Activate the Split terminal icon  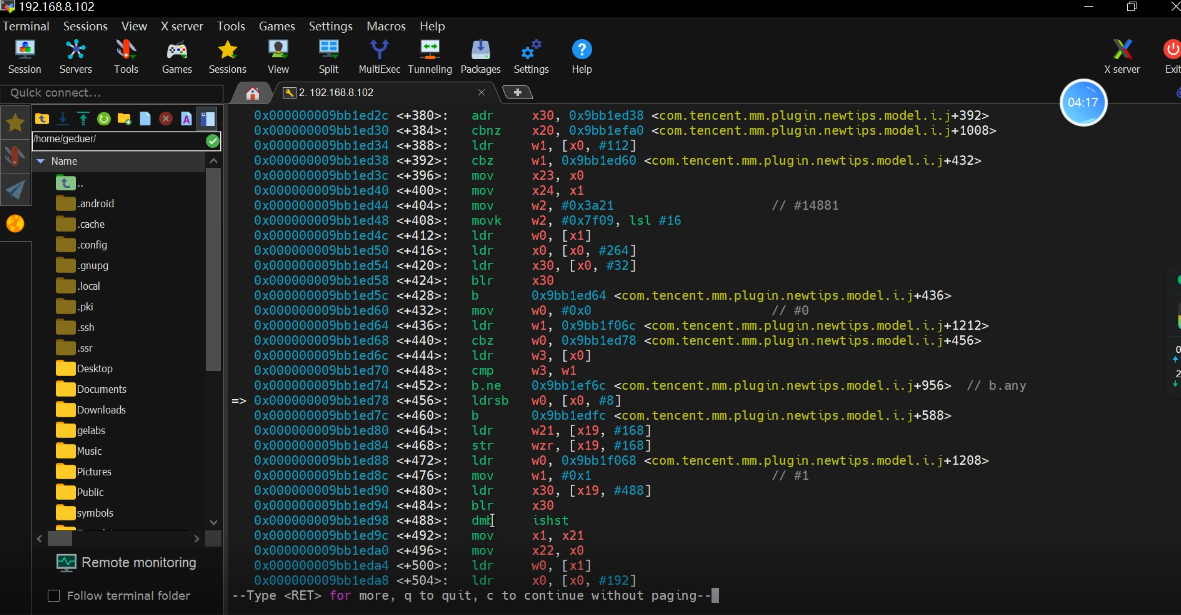pyautogui.click(x=328, y=57)
